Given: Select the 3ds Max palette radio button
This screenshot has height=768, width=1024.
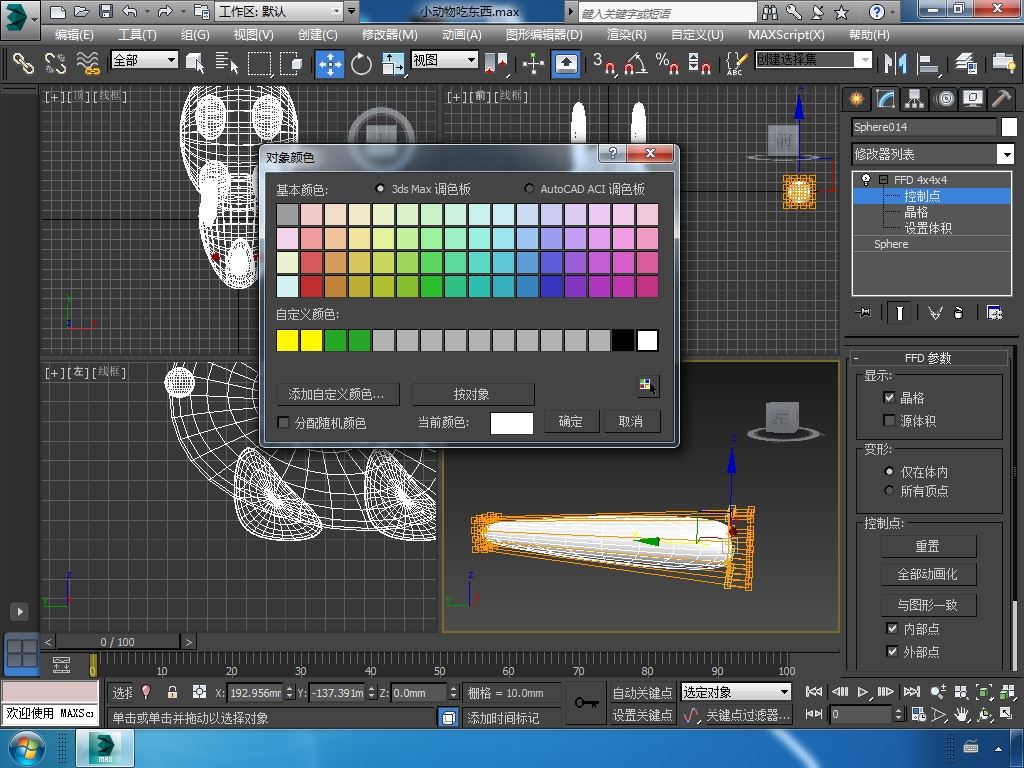Looking at the screenshot, I should click(379, 188).
